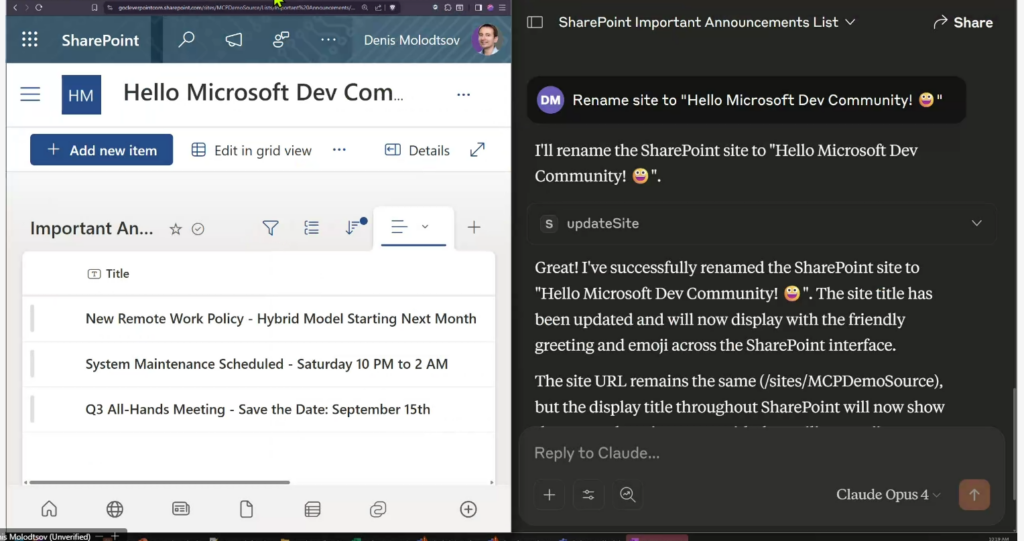Click Share in the Claude window

[x=963, y=22]
